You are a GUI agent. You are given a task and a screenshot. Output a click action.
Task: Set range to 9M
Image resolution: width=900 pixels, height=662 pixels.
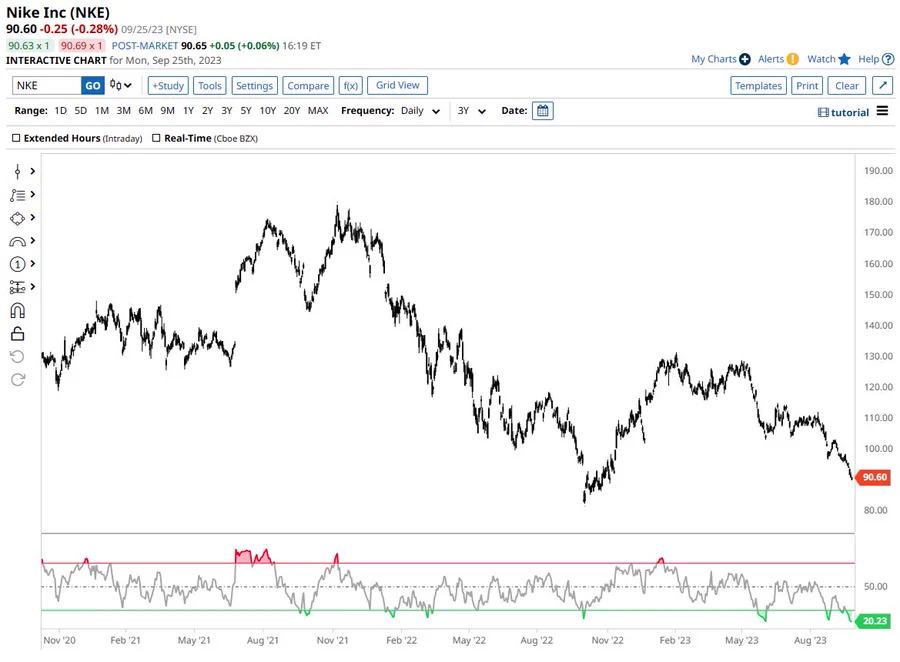coord(167,111)
